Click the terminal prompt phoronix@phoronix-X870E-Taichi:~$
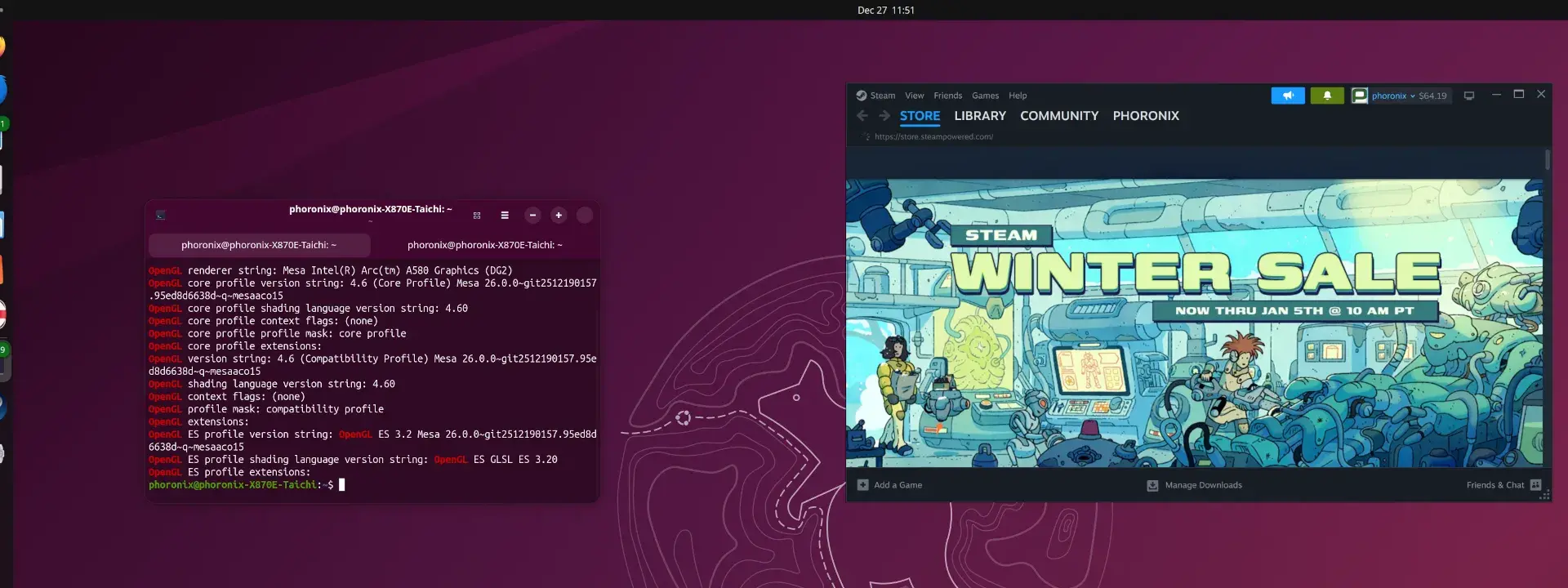Screen dimensions: 1568x588 pos(241,485)
